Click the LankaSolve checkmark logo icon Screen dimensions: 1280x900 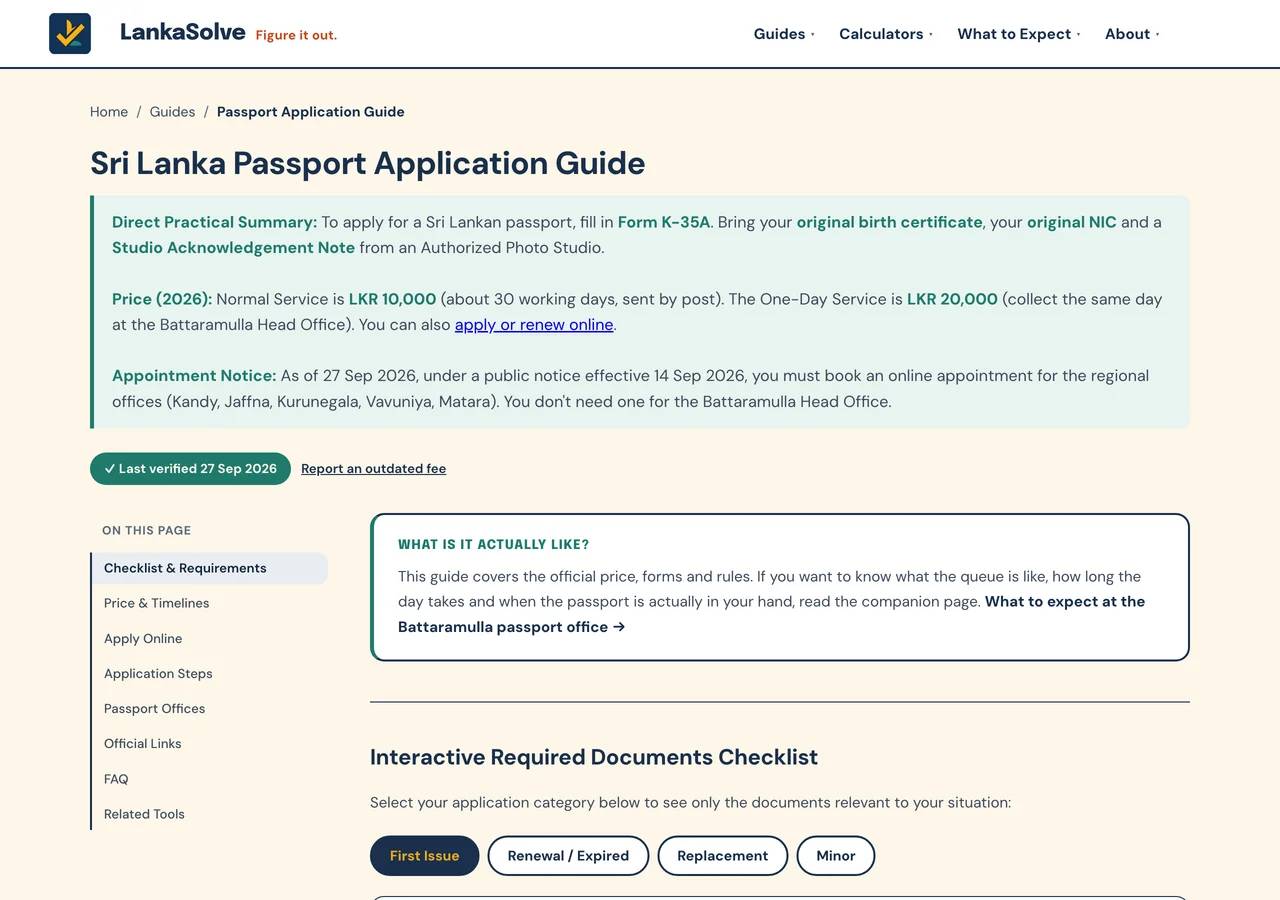point(70,33)
